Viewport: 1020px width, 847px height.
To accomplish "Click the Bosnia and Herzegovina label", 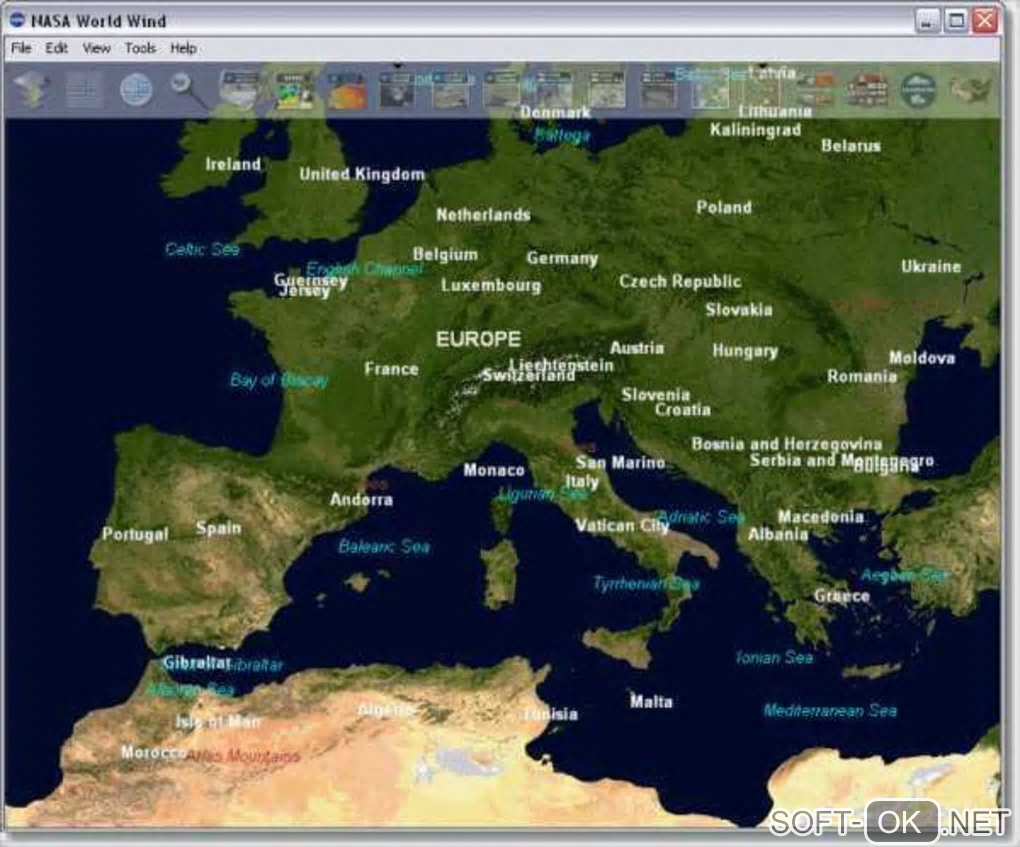I will (x=786, y=444).
